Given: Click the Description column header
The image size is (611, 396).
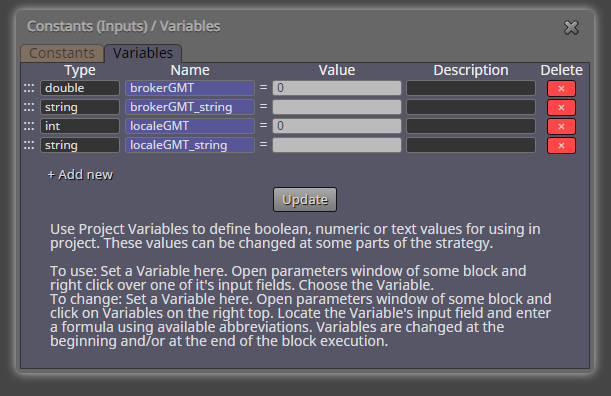Looking at the screenshot, I should coord(471,70).
